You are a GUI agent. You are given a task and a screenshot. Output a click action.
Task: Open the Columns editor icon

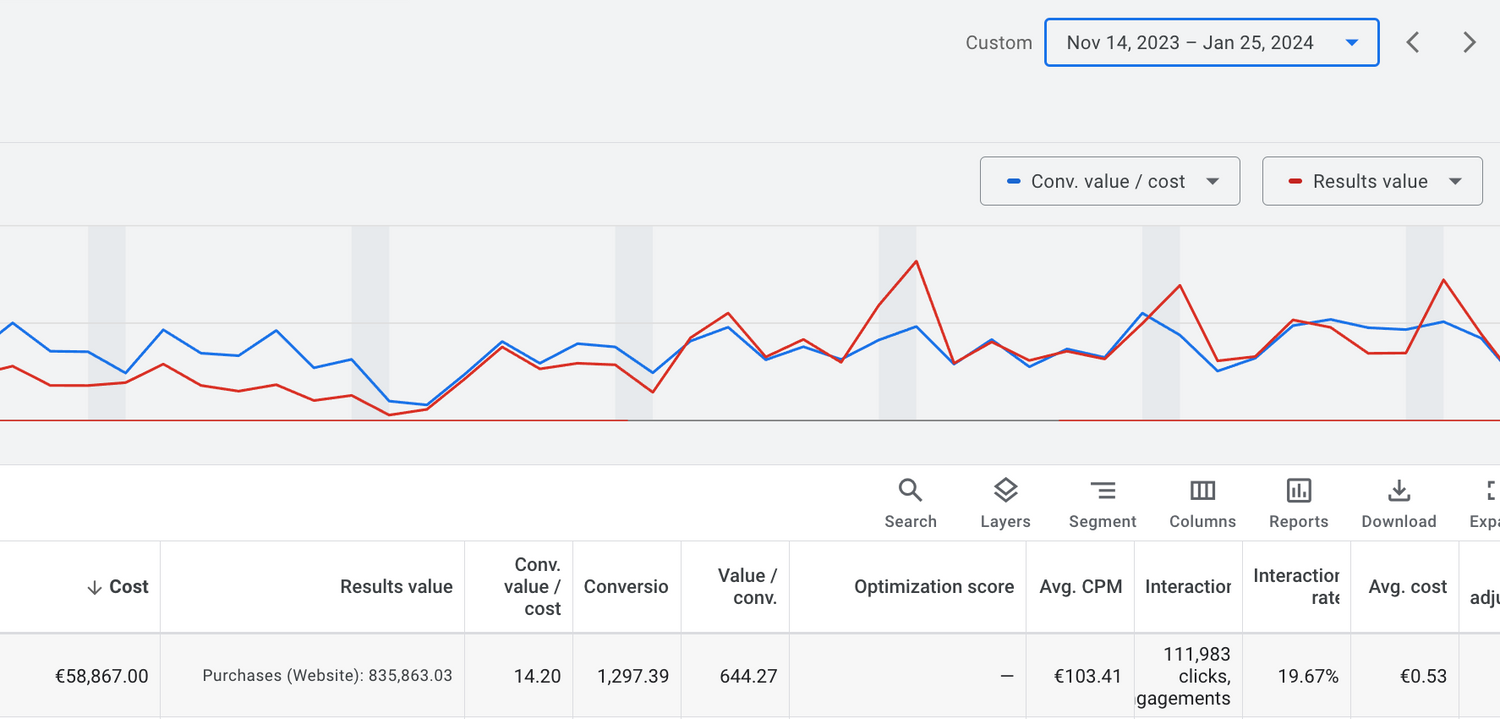(x=1202, y=491)
